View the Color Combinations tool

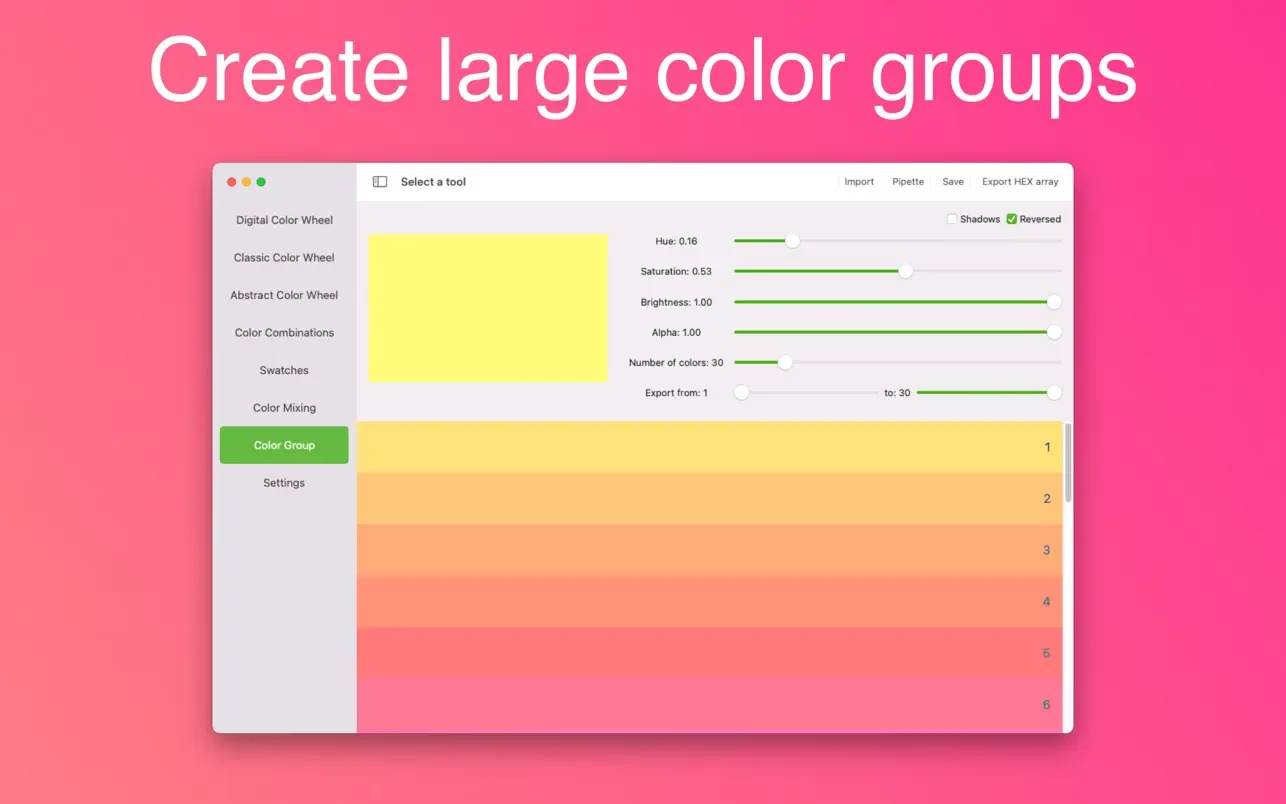tap(283, 332)
